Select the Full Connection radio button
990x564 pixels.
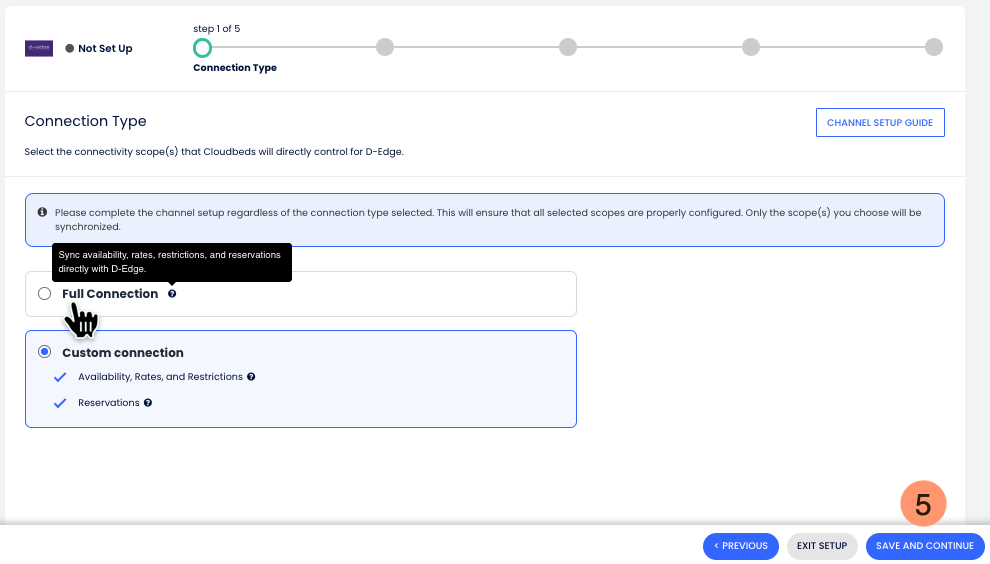point(44,294)
